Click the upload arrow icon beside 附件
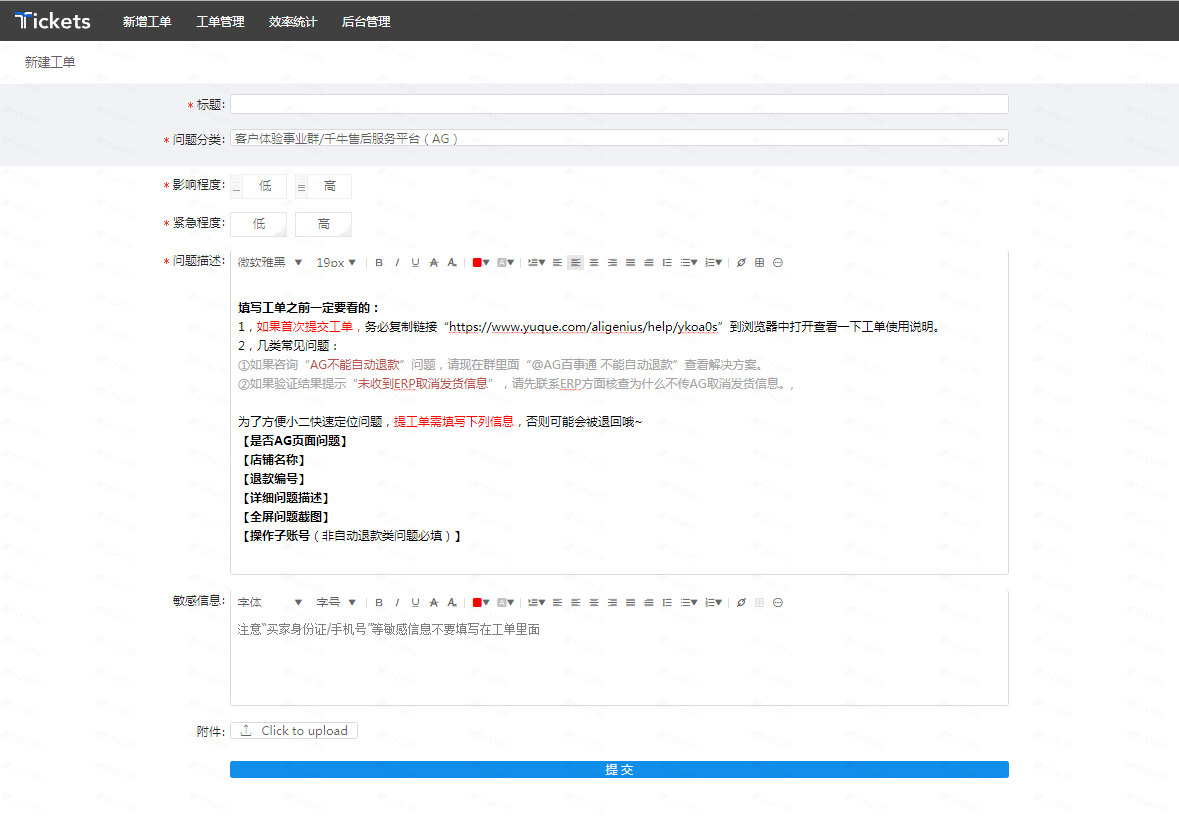The image size is (1179, 817). pyautogui.click(x=246, y=730)
